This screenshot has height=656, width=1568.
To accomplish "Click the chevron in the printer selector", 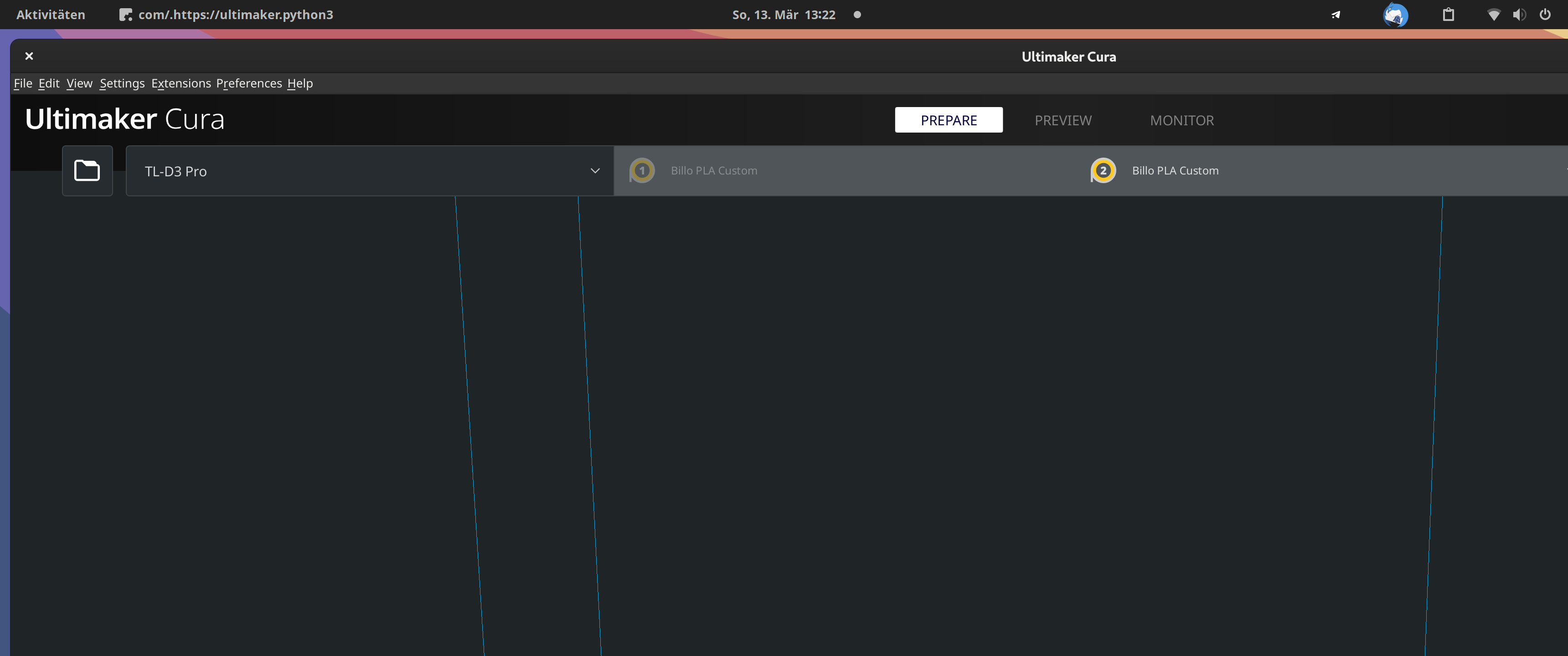I will tap(595, 171).
